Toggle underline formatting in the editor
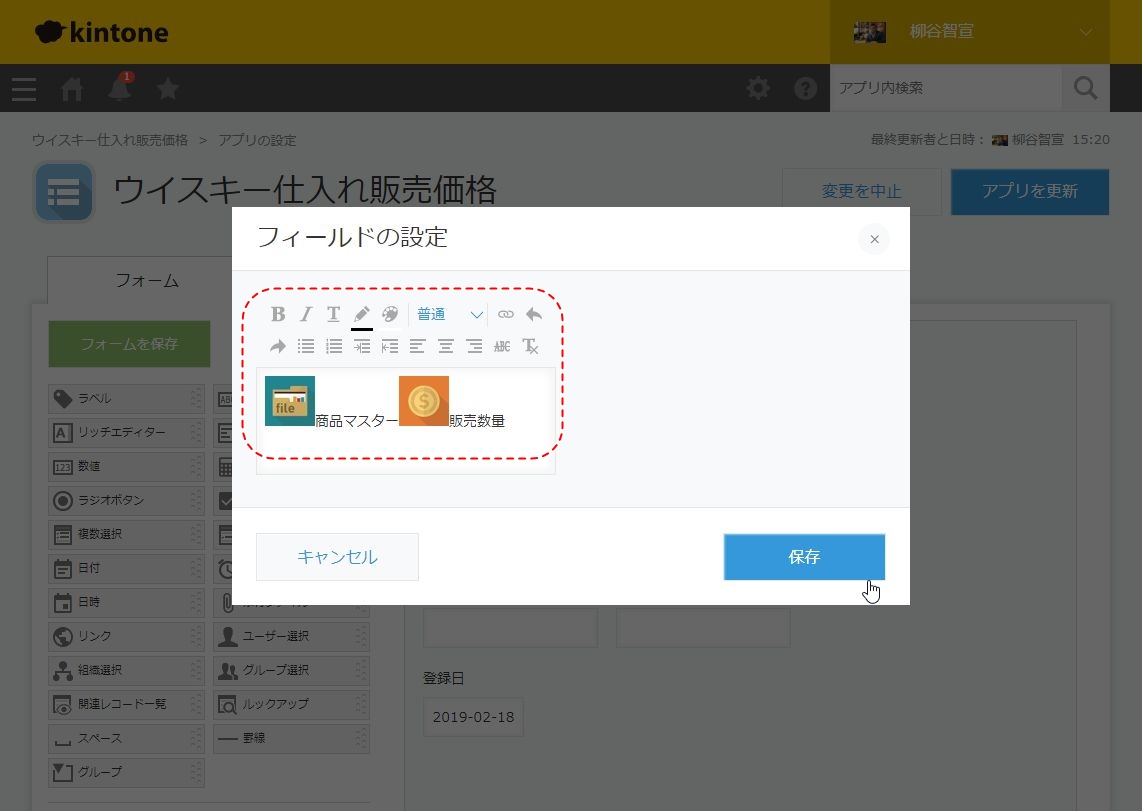Screen dimensions: 1142x811 coord(333,314)
